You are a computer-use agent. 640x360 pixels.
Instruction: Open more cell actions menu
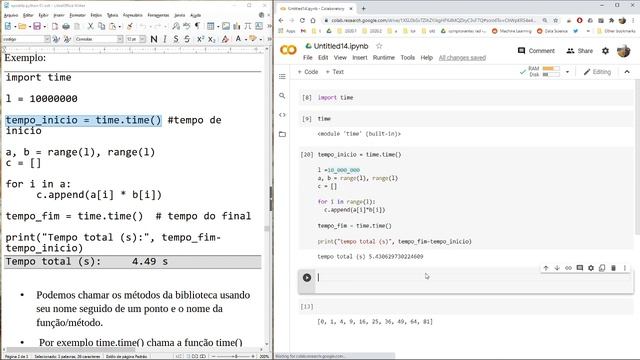624,268
